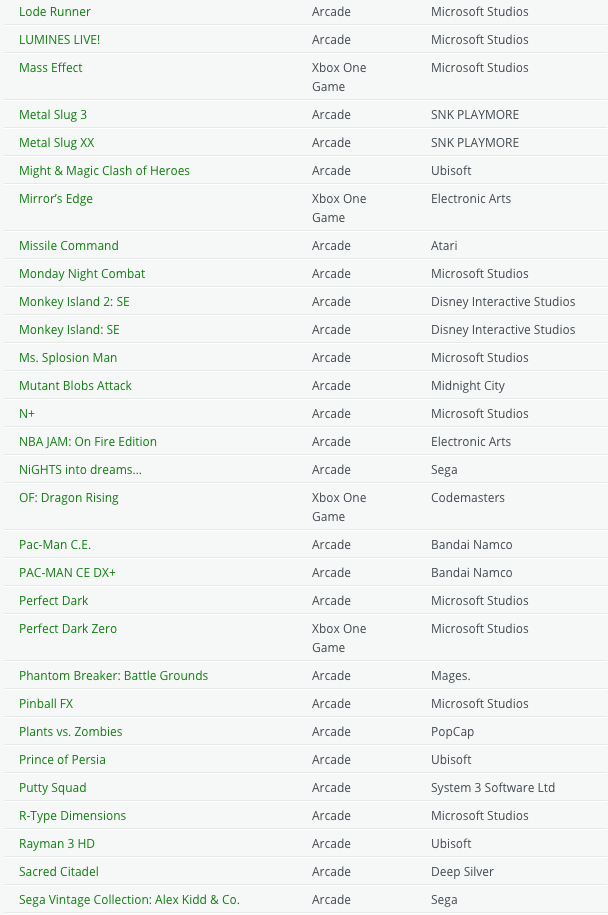Open the Lode Runner game page
The width and height of the screenshot is (608, 915).
[55, 11]
